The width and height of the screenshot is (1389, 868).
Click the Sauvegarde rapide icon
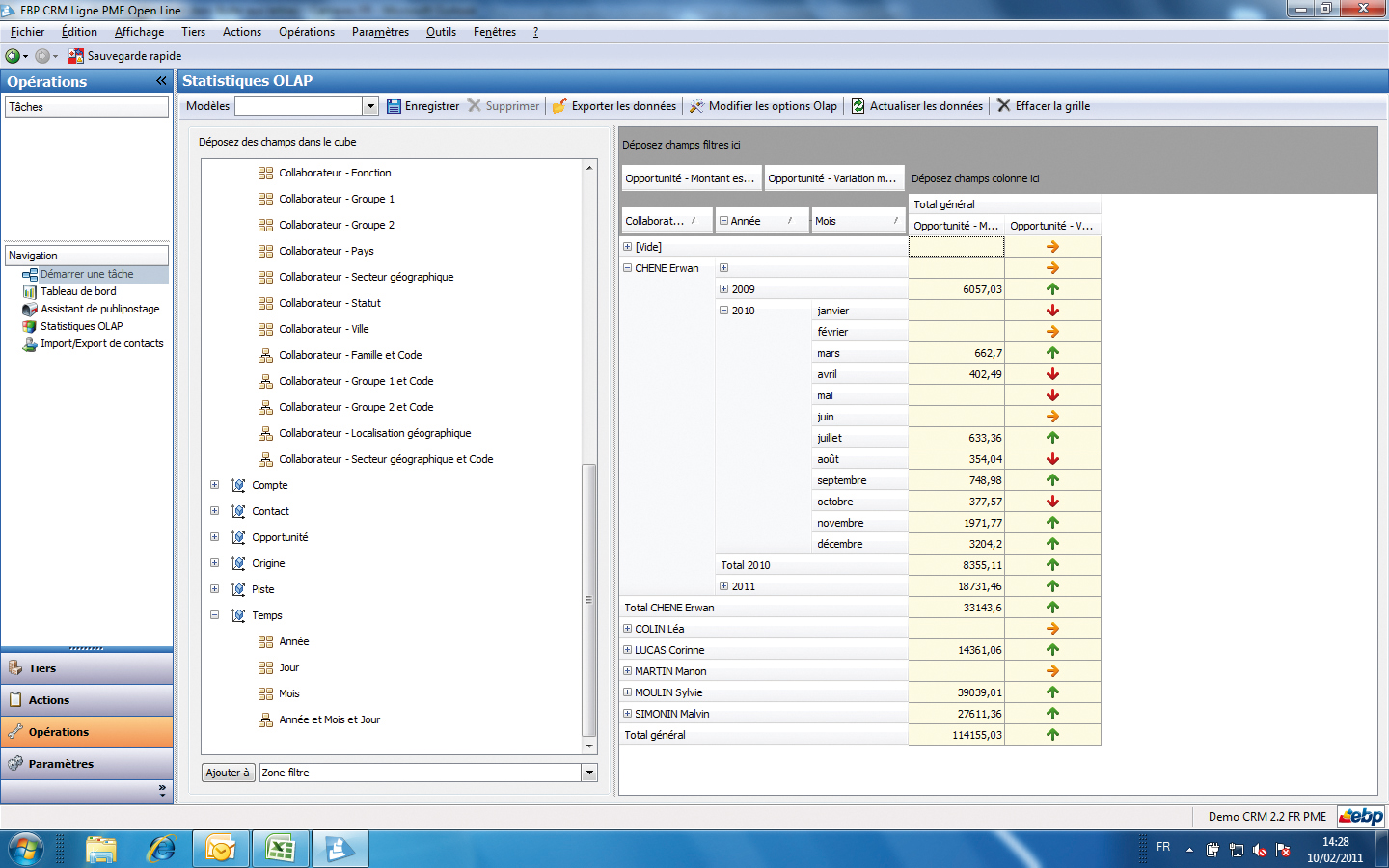click(x=76, y=56)
